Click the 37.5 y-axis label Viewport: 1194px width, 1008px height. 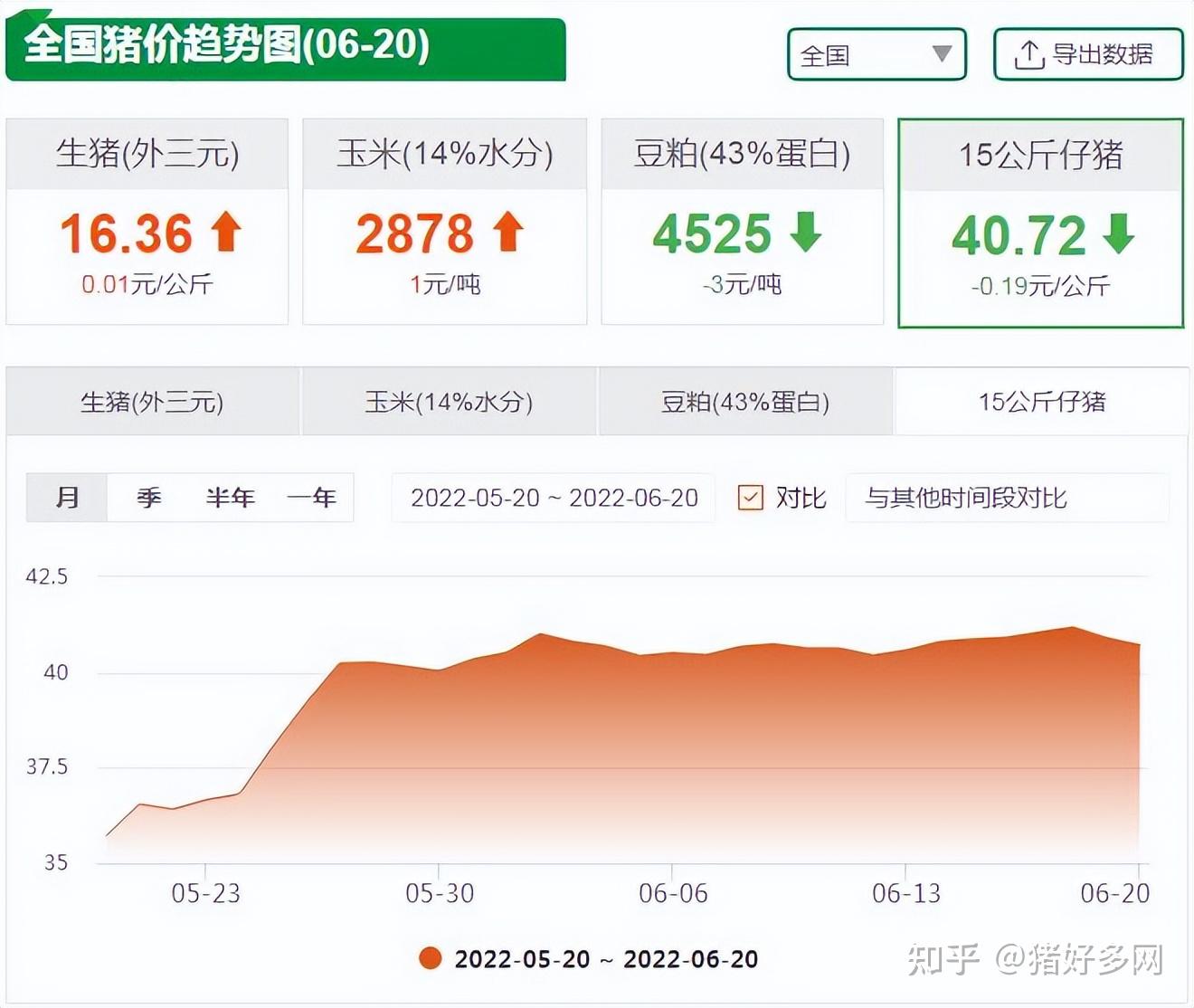47,766
